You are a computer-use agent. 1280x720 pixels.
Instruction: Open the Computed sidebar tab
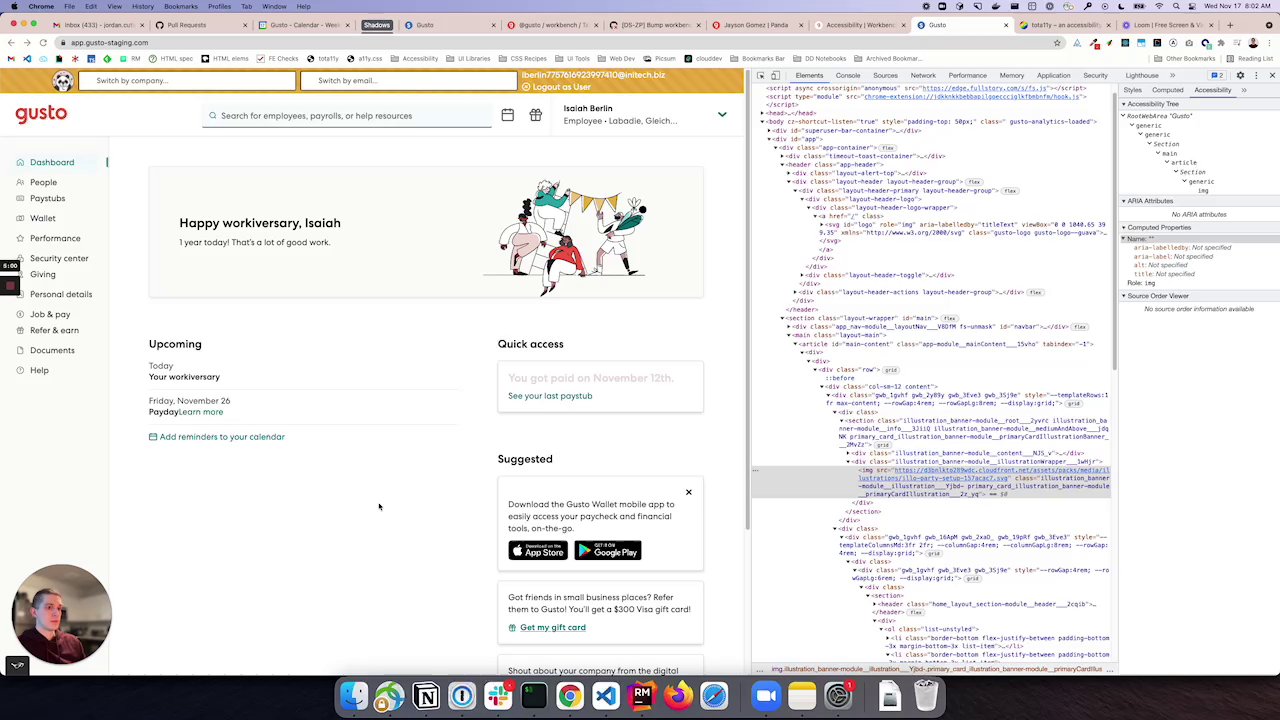pyautogui.click(x=1167, y=90)
